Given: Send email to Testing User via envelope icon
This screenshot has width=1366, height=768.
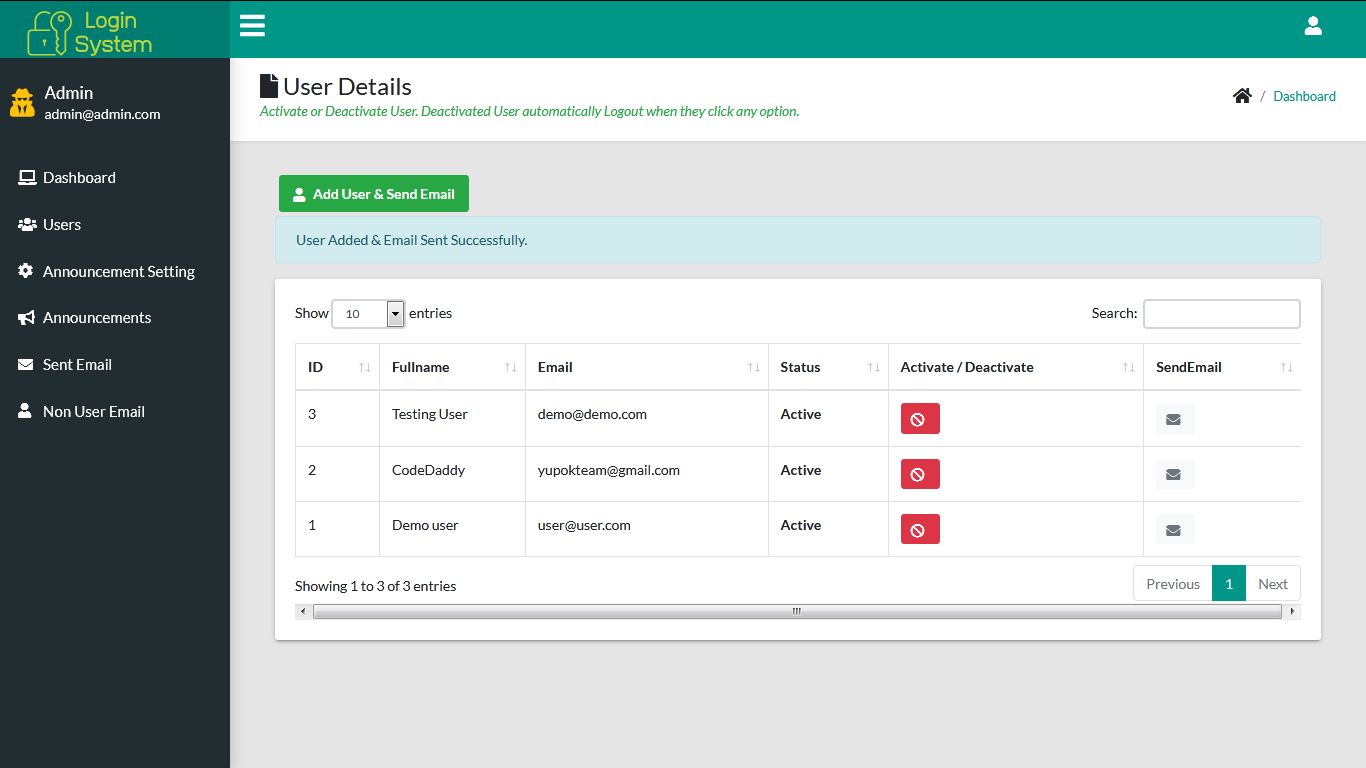Looking at the screenshot, I should click(1173, 418).
